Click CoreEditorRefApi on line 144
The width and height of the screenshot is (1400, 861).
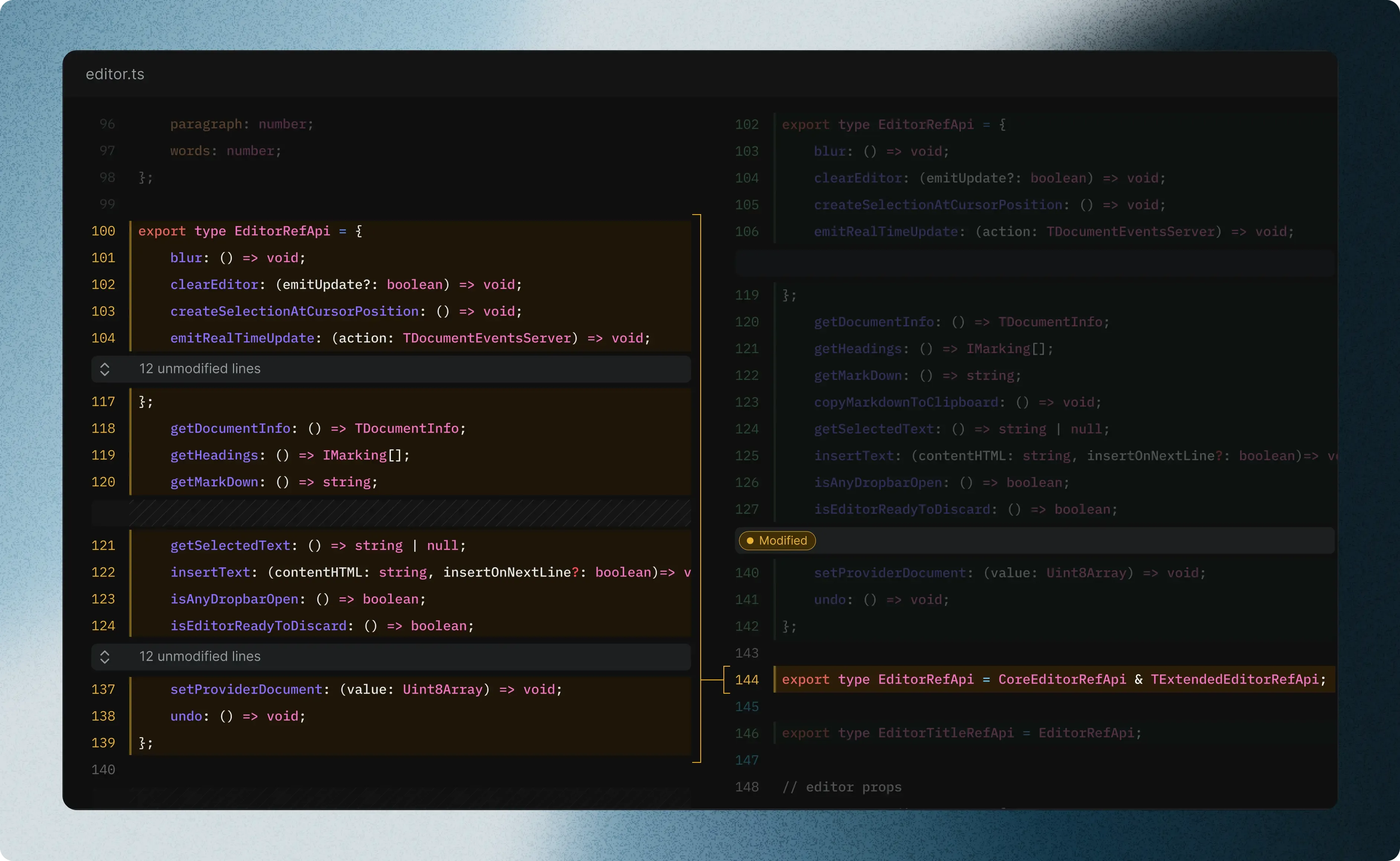coord(1062,679)
